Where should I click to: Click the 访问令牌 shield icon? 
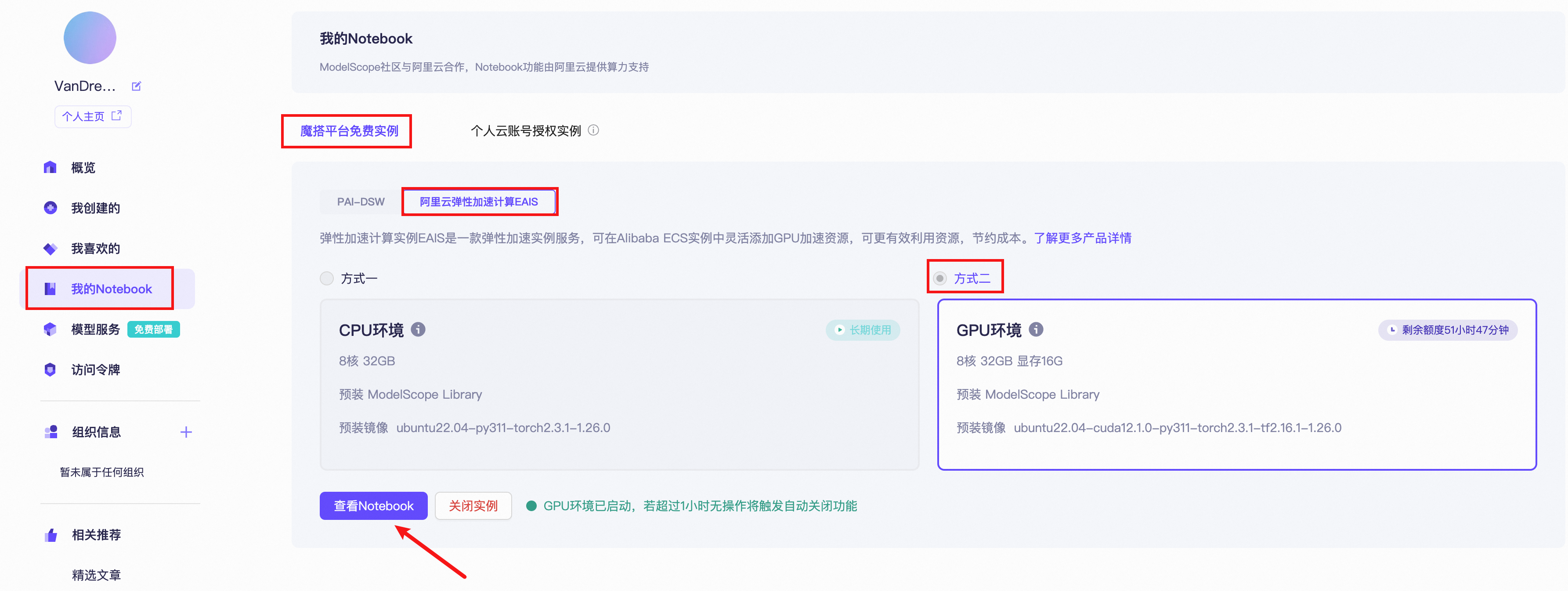point(50,369)
